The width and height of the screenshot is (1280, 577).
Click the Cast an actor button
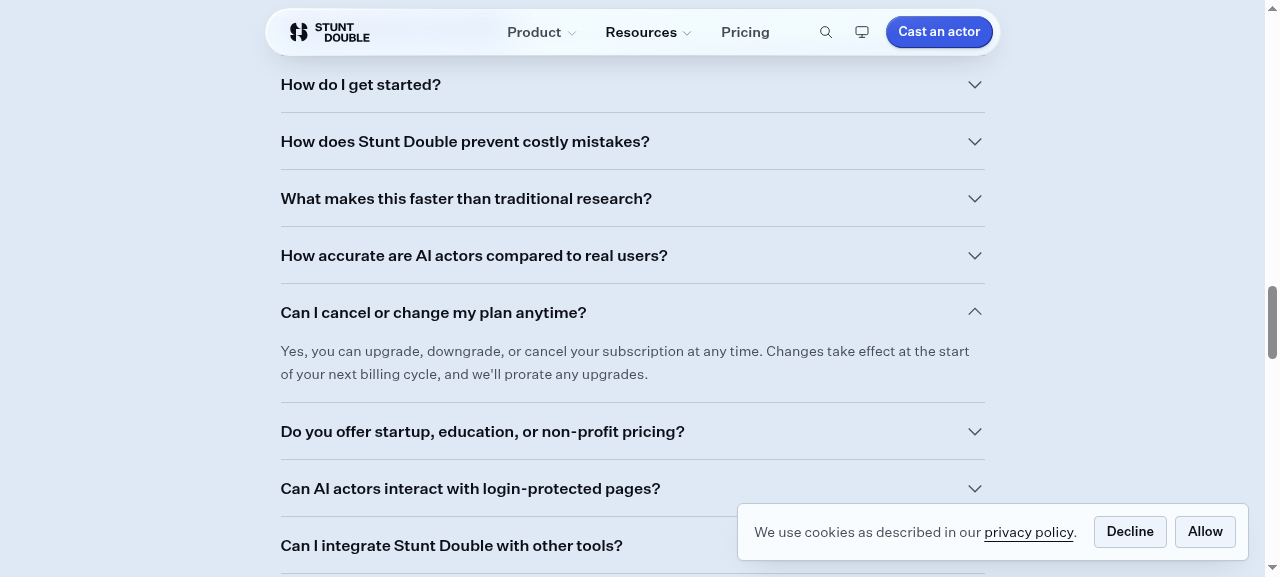pyautogui.click(x=939, y=32)
